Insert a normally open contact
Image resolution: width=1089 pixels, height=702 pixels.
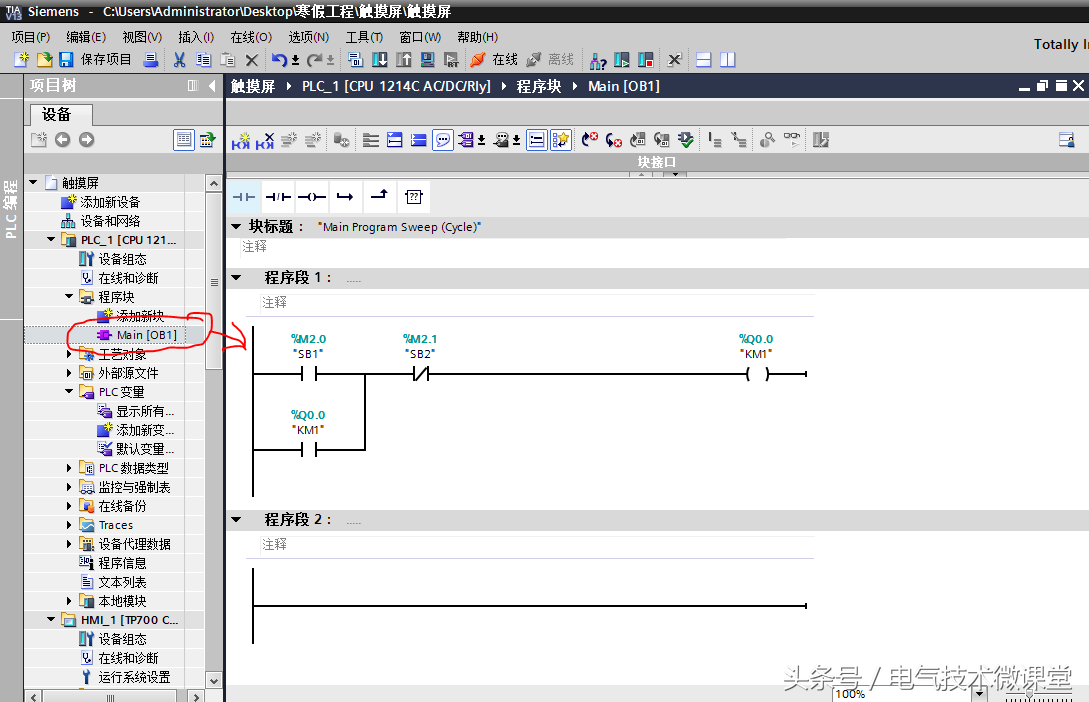coord(244,197)
